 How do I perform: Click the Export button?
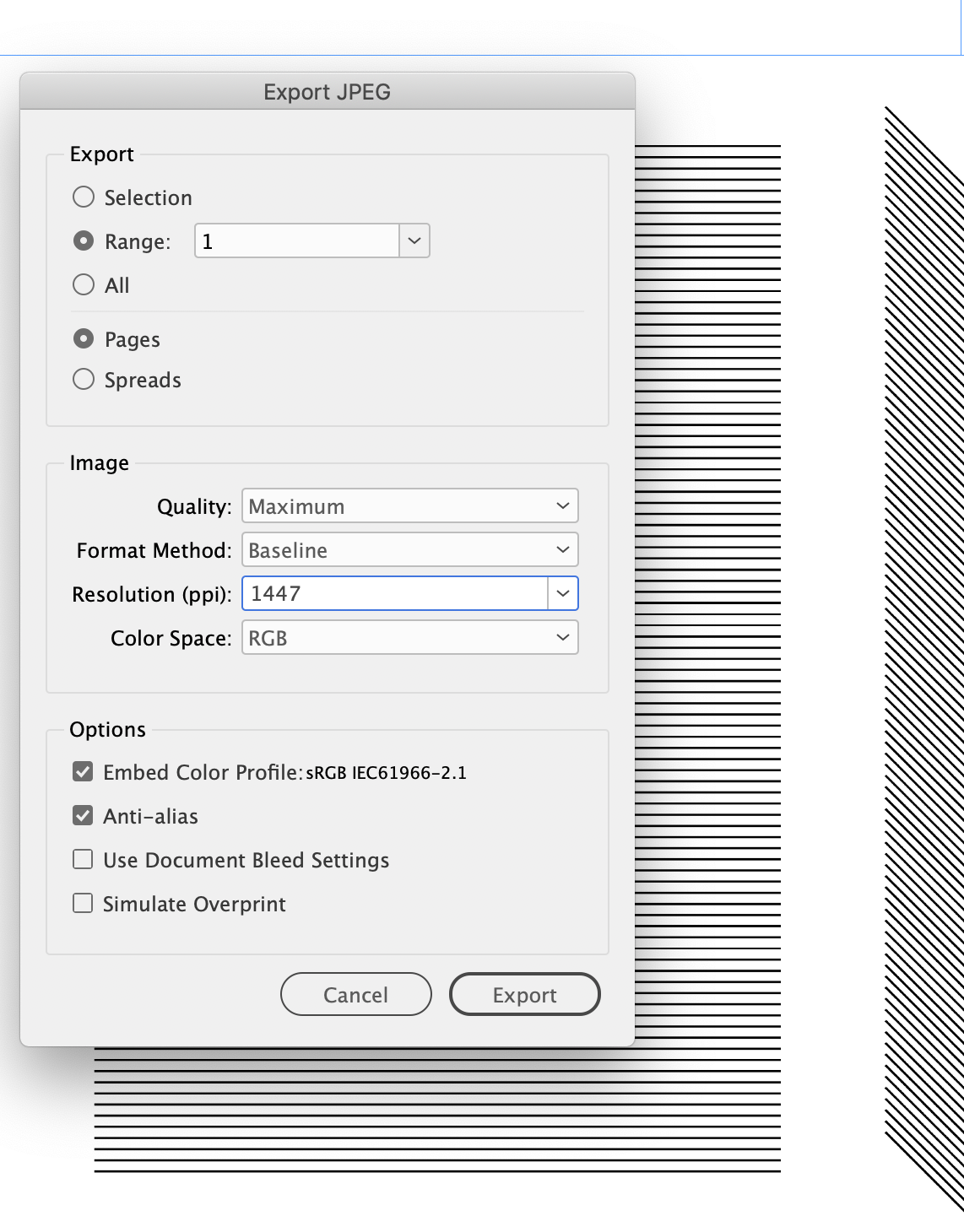pos(524,994)
